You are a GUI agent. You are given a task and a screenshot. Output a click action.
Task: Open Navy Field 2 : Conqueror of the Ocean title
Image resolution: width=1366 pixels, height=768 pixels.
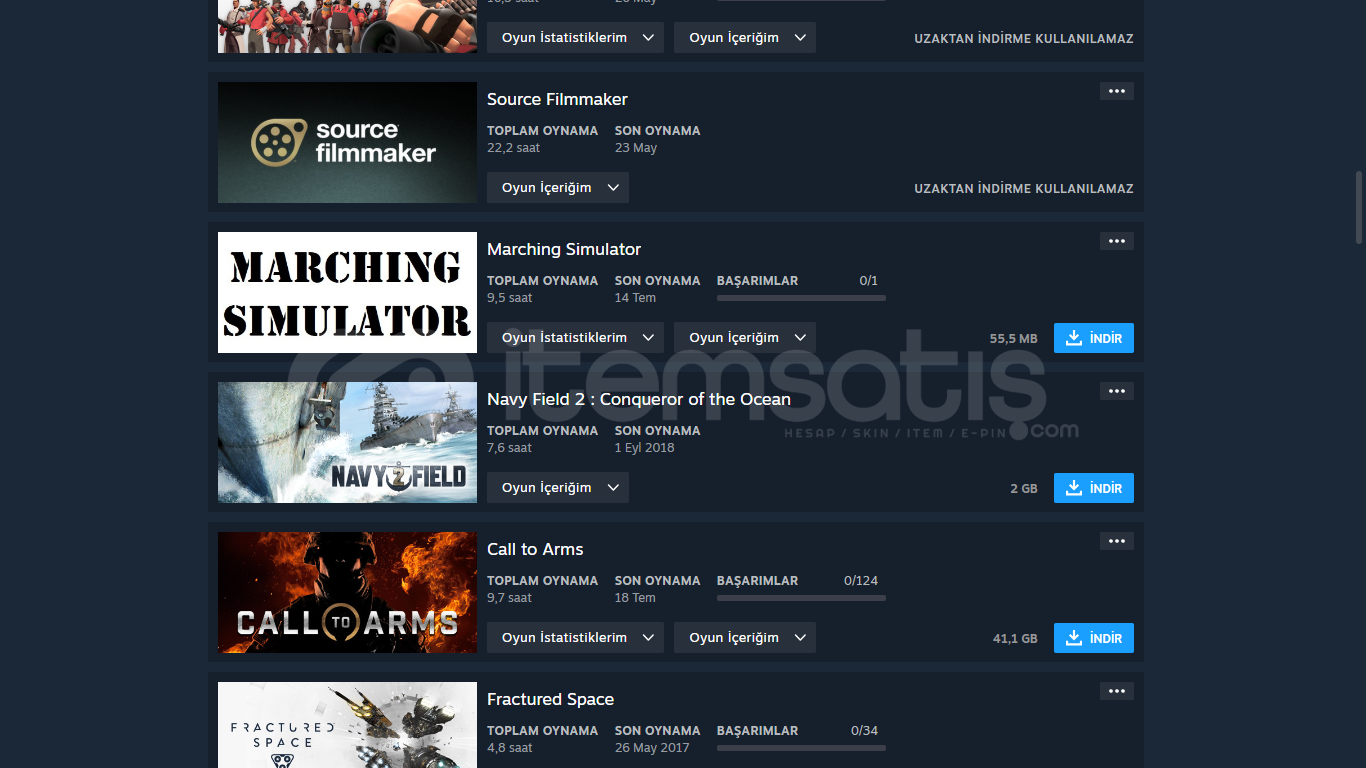point(639,399)
